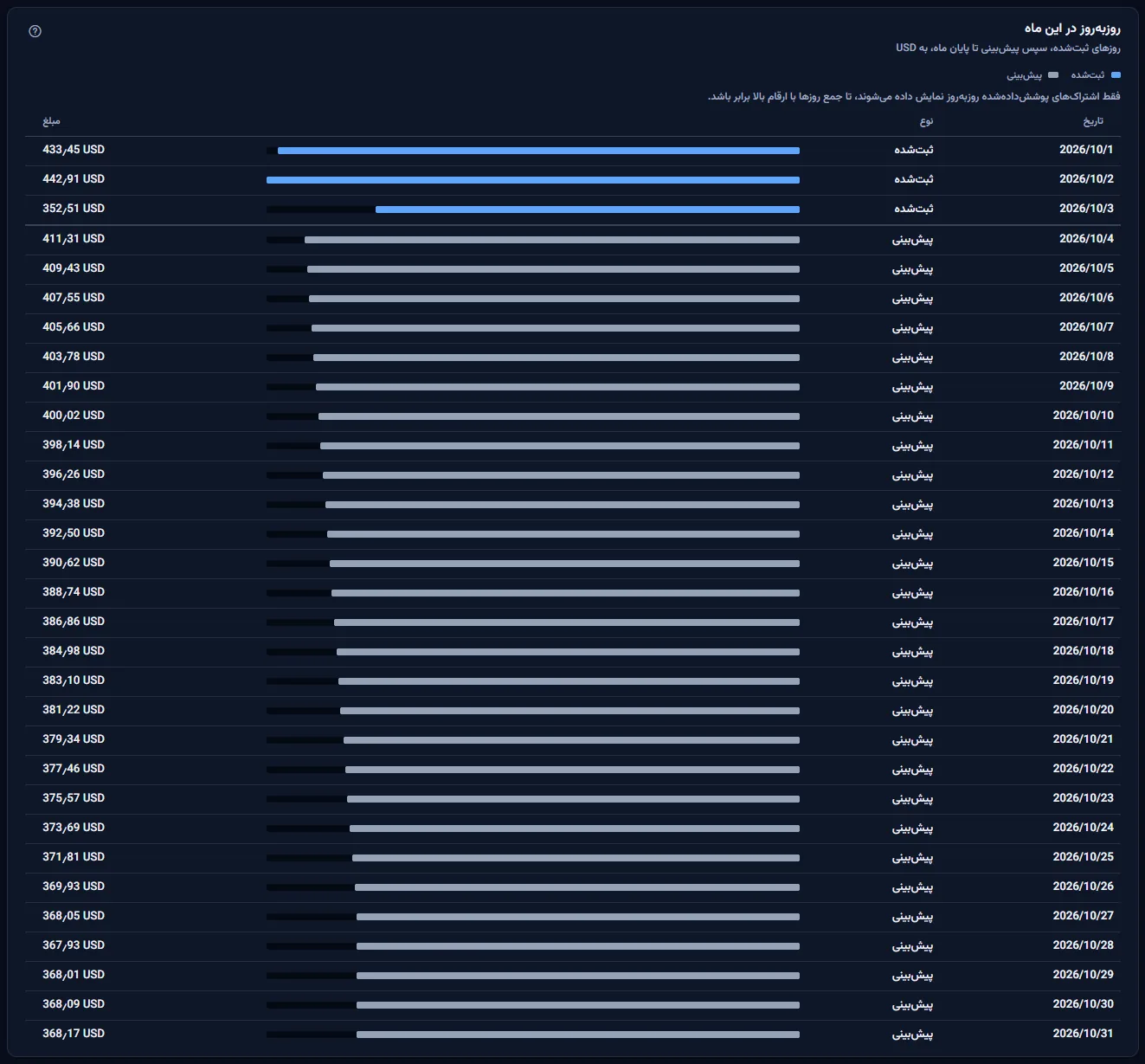Image resolution: width=1145 pixels, height=1064 pixels.
Task: Click the date 2026/10/17
Action: (1084, 622)
